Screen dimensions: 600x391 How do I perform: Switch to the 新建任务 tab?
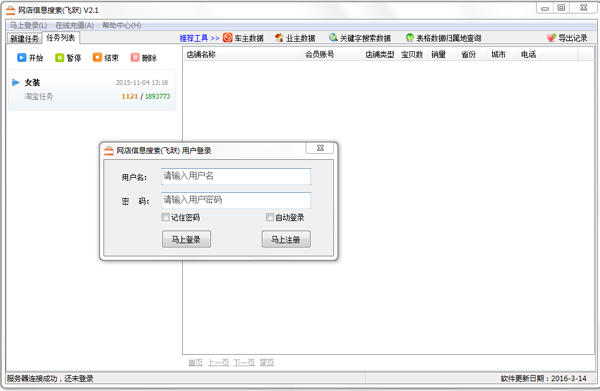[x=24, y=38]
